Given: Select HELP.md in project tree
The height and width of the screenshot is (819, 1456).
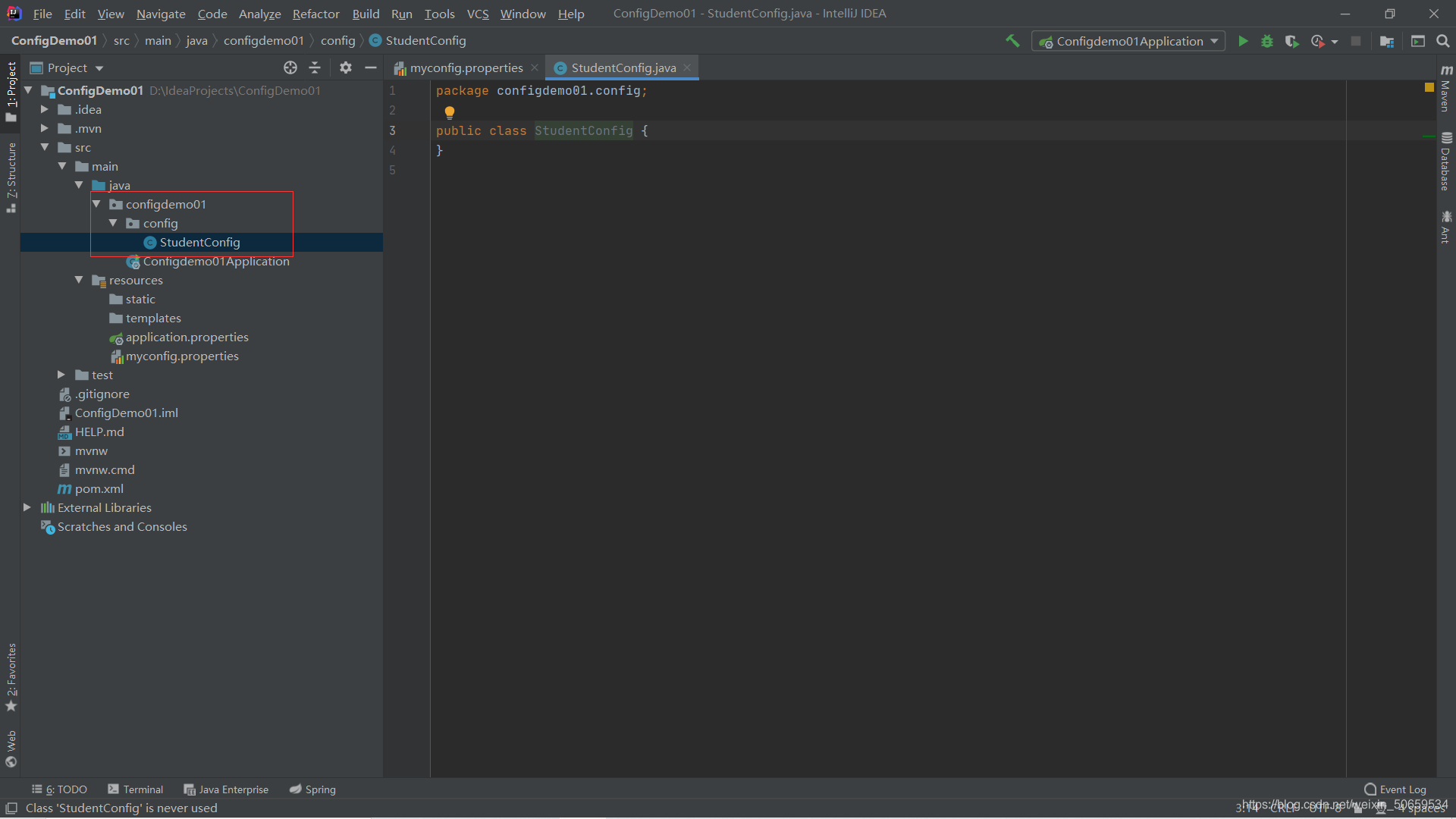Looking at the screenshot, I should point(99,431).
